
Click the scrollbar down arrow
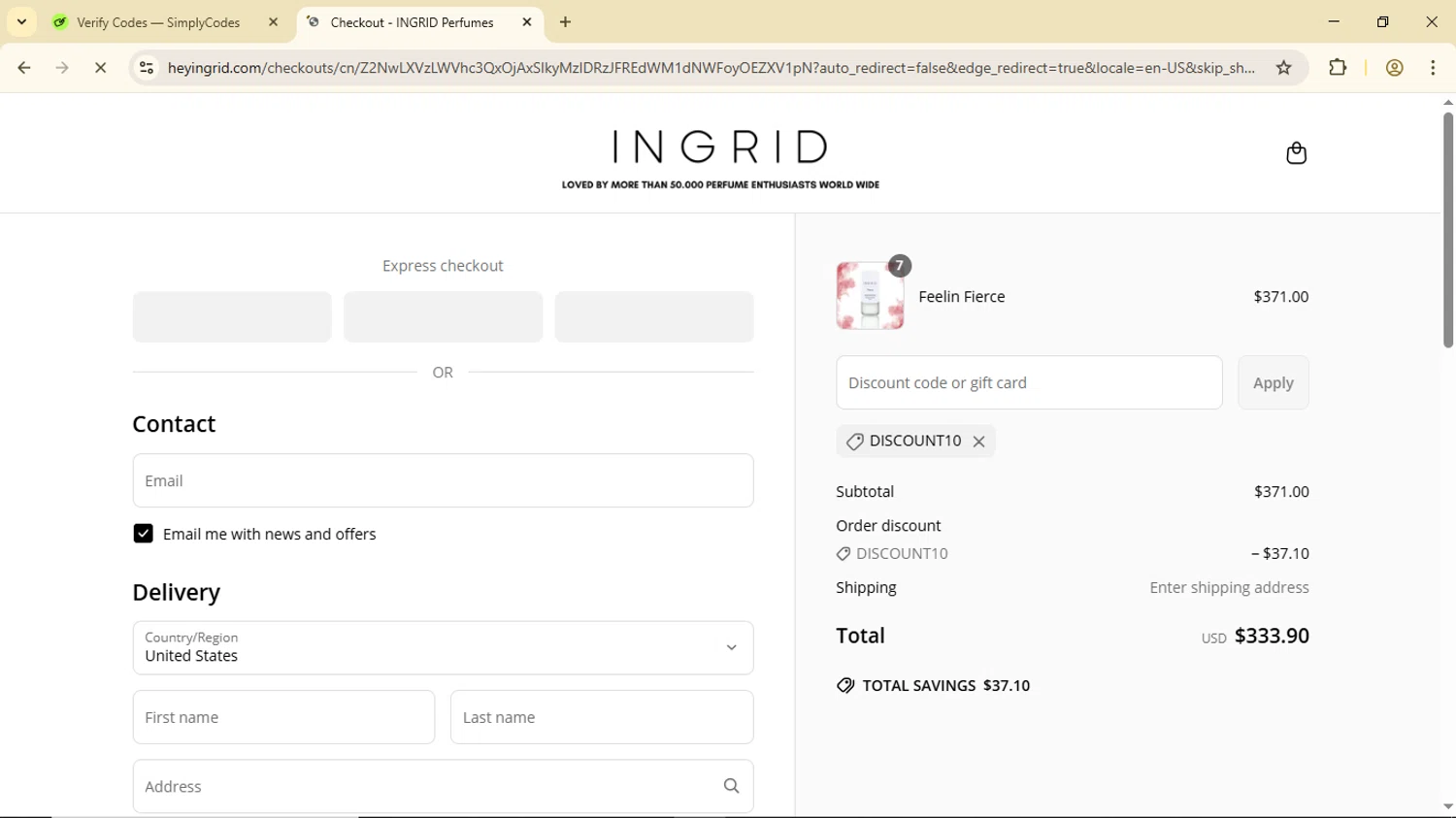pyautogui.click(x=1447, y=806)
